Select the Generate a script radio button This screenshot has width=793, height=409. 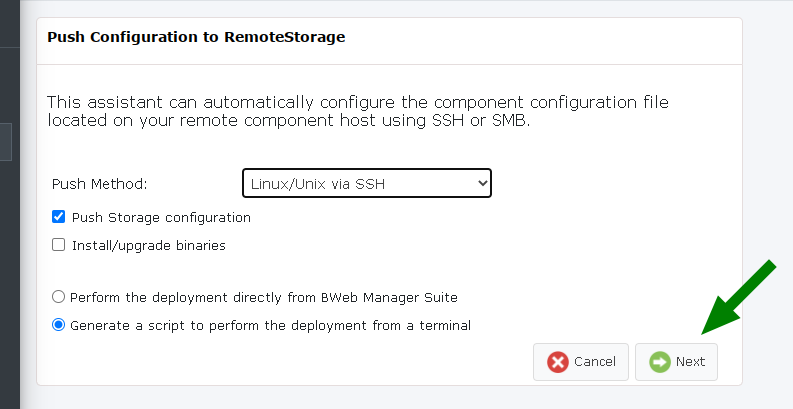(59, 325)
